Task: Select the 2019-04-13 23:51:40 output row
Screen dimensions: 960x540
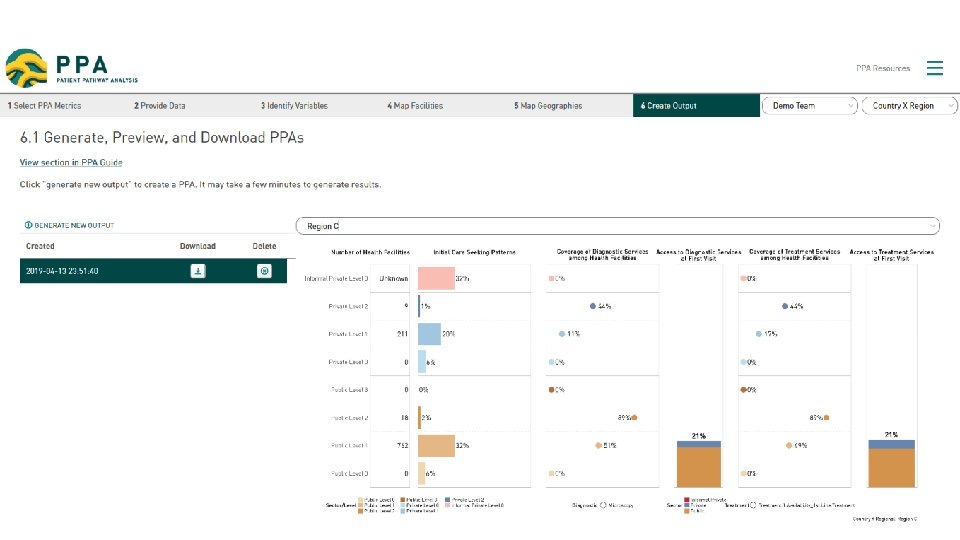Action: point(90,271)
